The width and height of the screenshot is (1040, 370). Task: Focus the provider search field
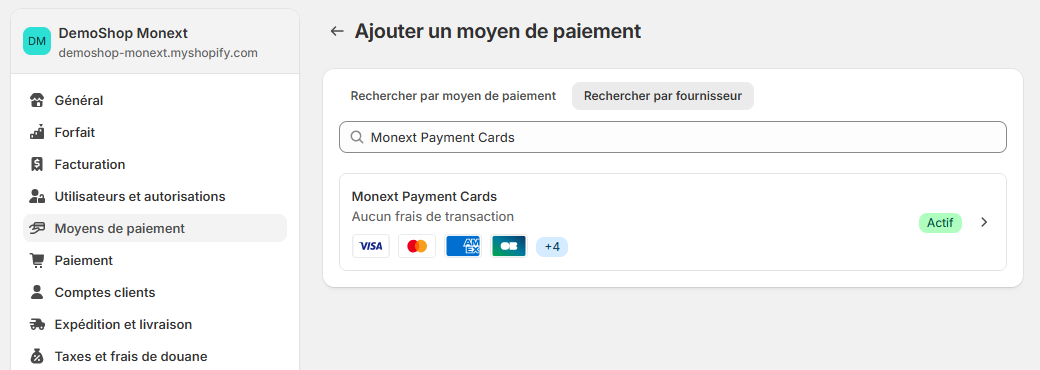tap(673, 137)
